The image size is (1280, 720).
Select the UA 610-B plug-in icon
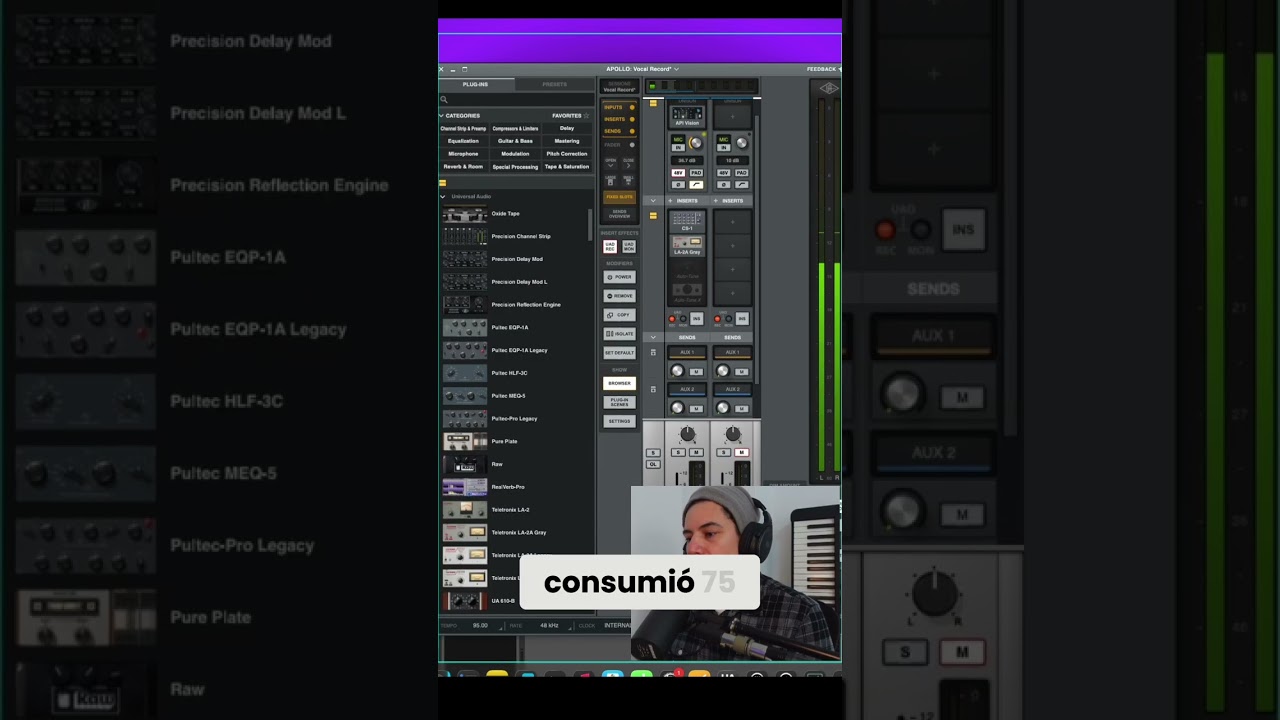tap(465, 601)
